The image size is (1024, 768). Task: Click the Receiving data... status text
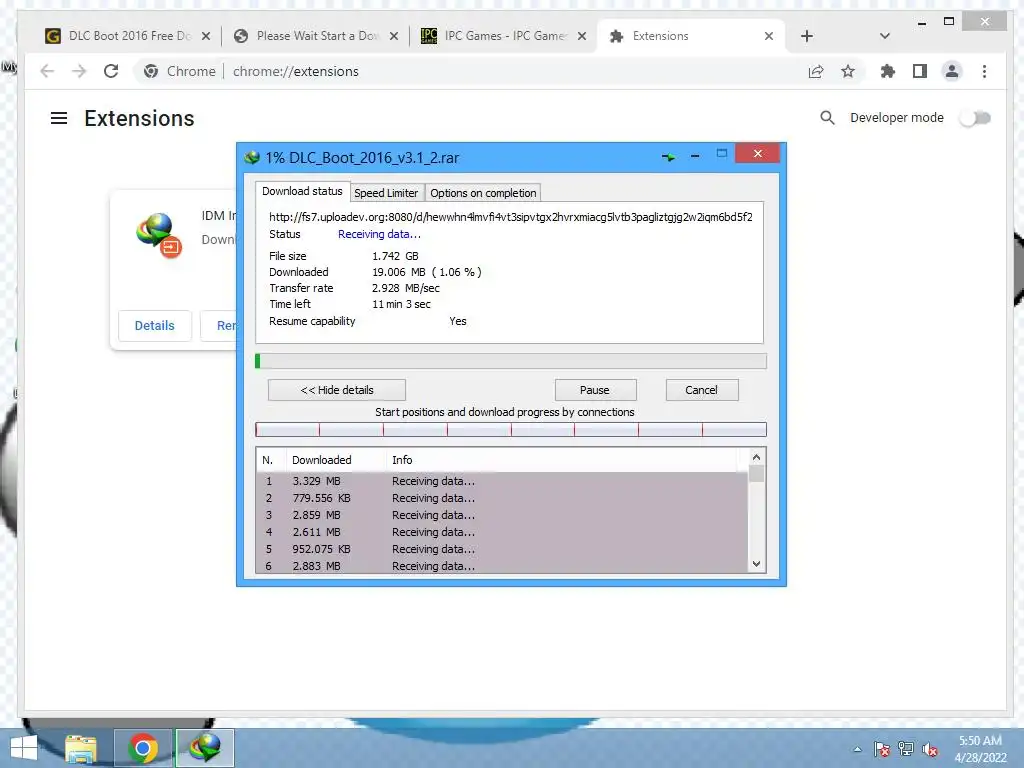pyautogui.click(x=379, y=234)
